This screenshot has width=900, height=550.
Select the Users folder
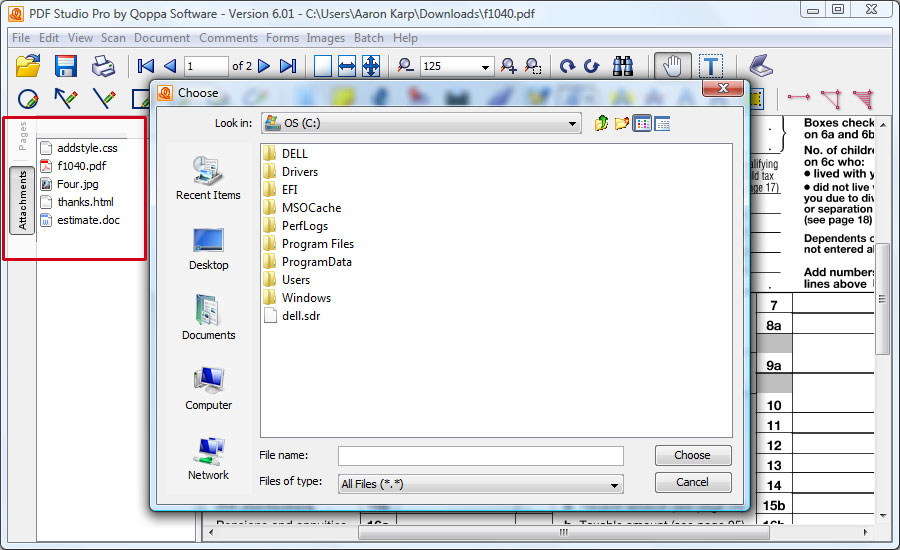[x=288, y=280]
